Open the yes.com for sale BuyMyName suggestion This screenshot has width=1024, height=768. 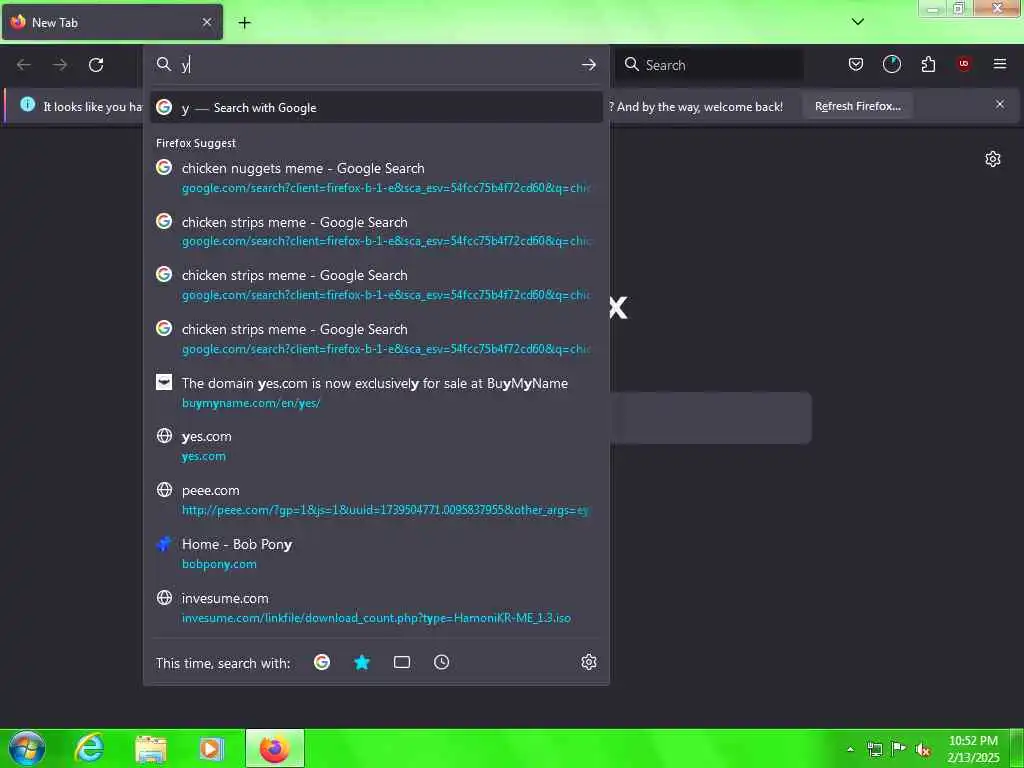(x=376, y=392)
